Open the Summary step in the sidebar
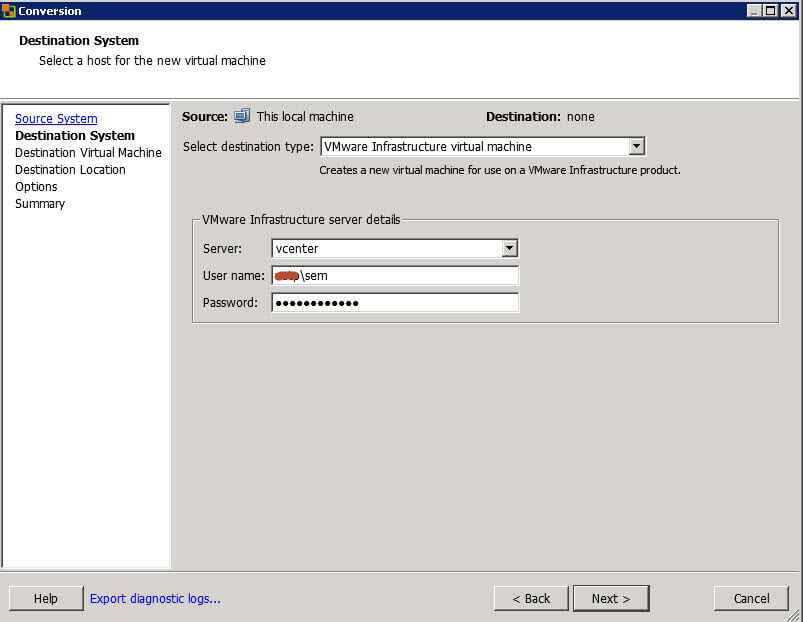Image resolution: width=803 pixels, height=622 pixels. coord(40,204)
